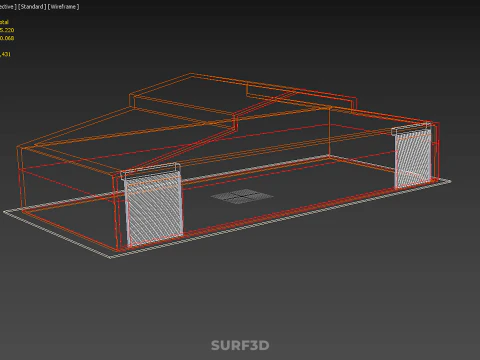Click the yellow 431 statistics value
Viewport: 480px width, 360px height.
[x=6, y=54]
